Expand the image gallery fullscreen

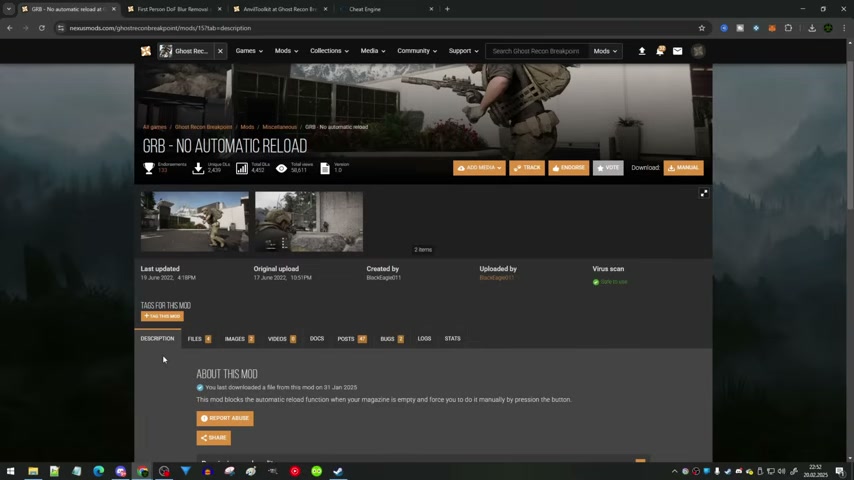click(x=704, y=193)
